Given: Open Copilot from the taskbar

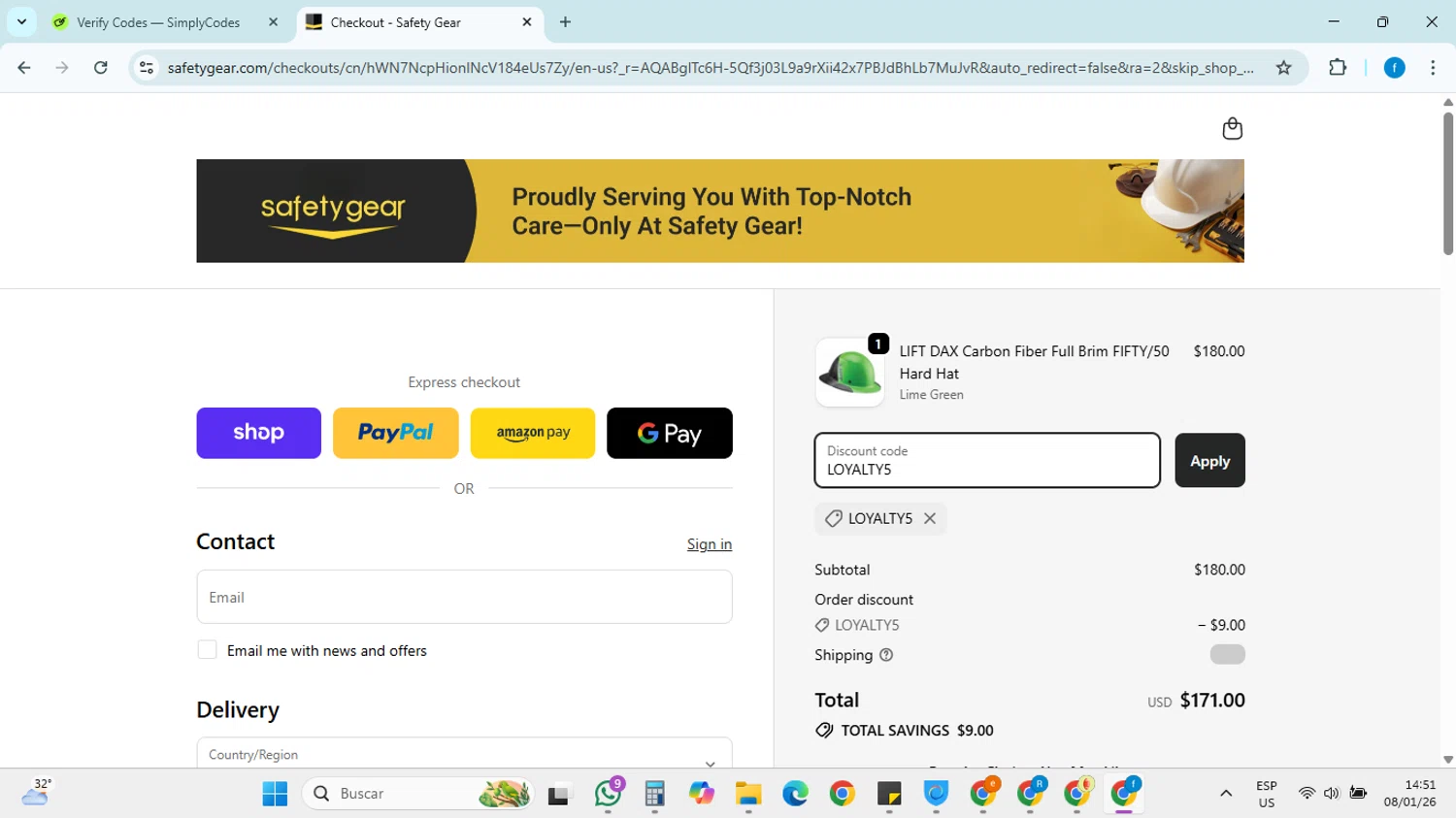Looking at the screenshot, I should coord(702,794).
